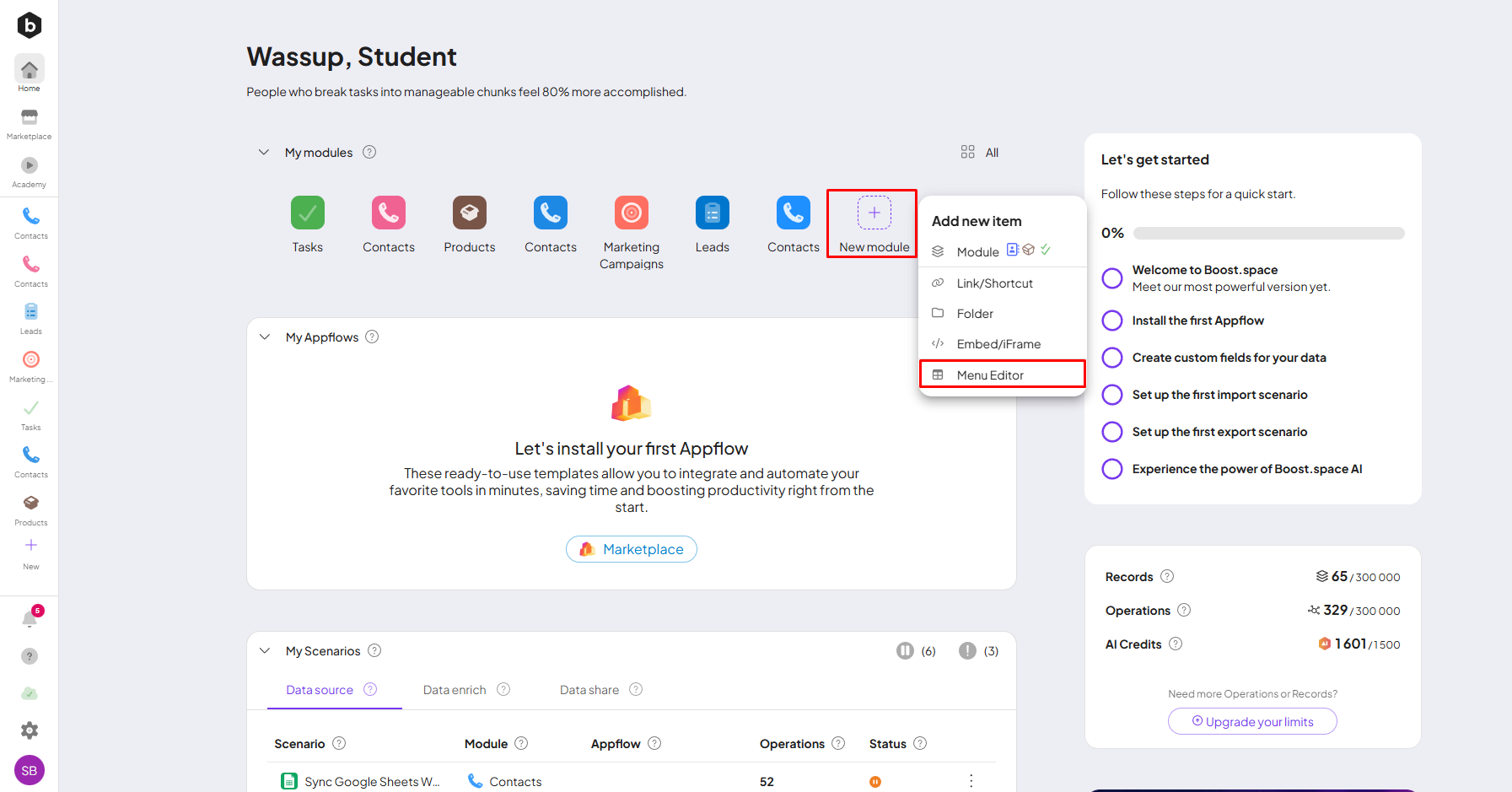Collapse the My Appflows section
1512x792 pixels.
[x=265, y=337]
